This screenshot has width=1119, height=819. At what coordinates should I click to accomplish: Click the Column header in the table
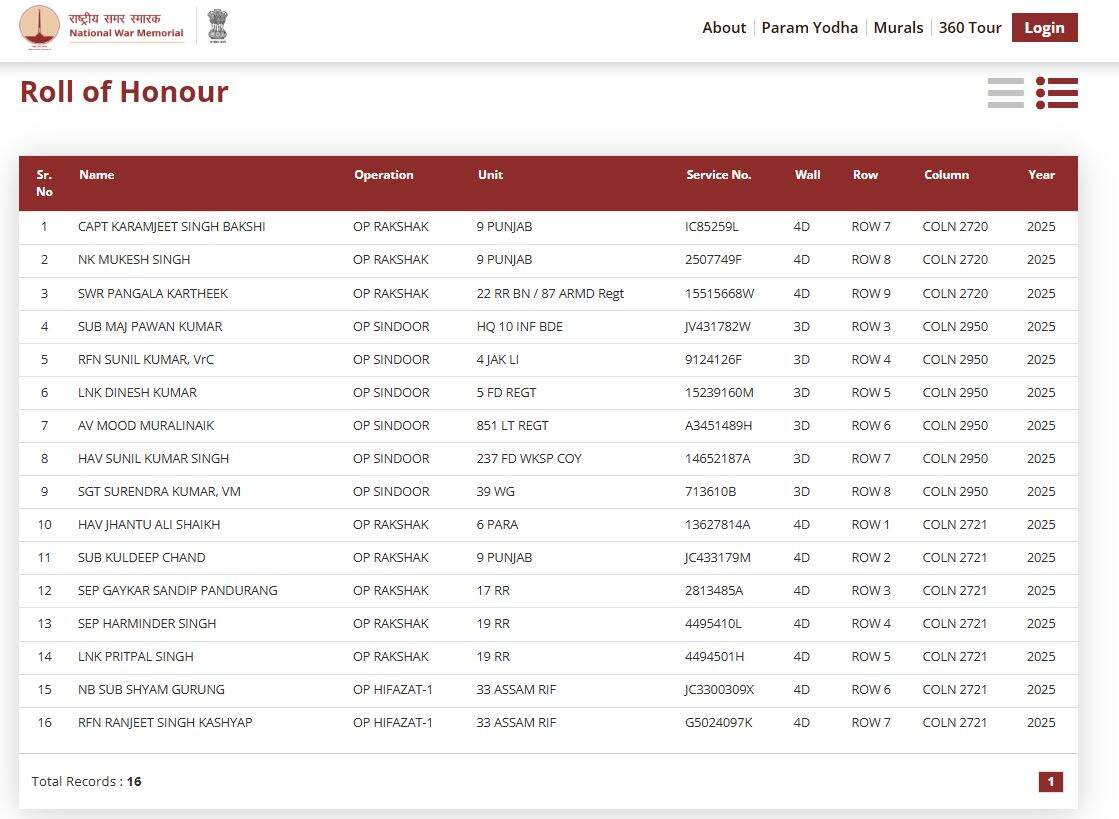point(946,175)
